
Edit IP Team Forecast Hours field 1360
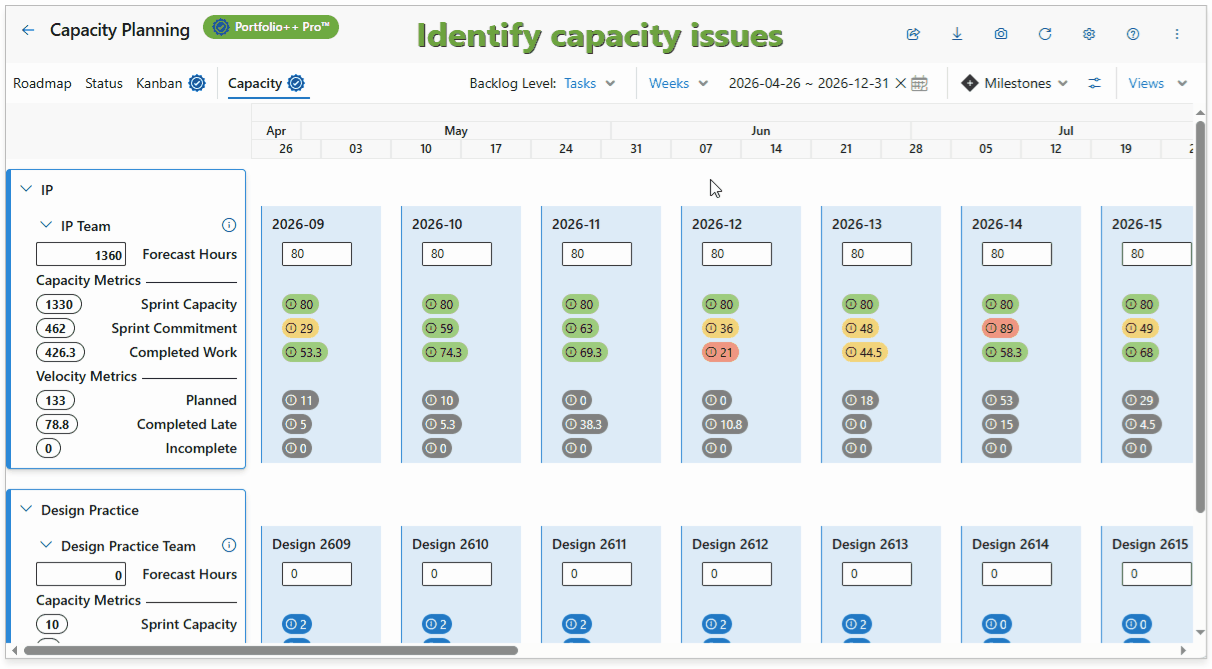coord(82,255)
